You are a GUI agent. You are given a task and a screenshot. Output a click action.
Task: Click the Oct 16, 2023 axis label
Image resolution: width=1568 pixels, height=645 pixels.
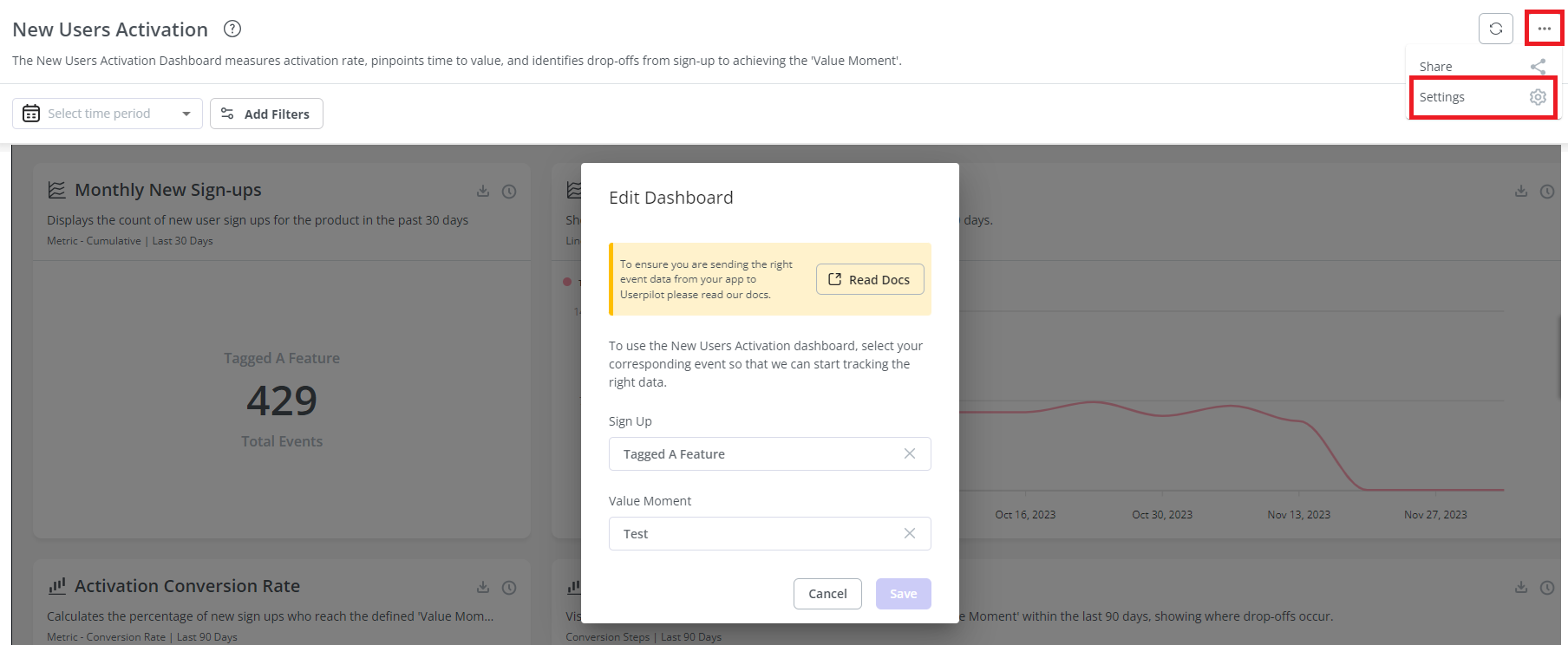[1025, 515]
